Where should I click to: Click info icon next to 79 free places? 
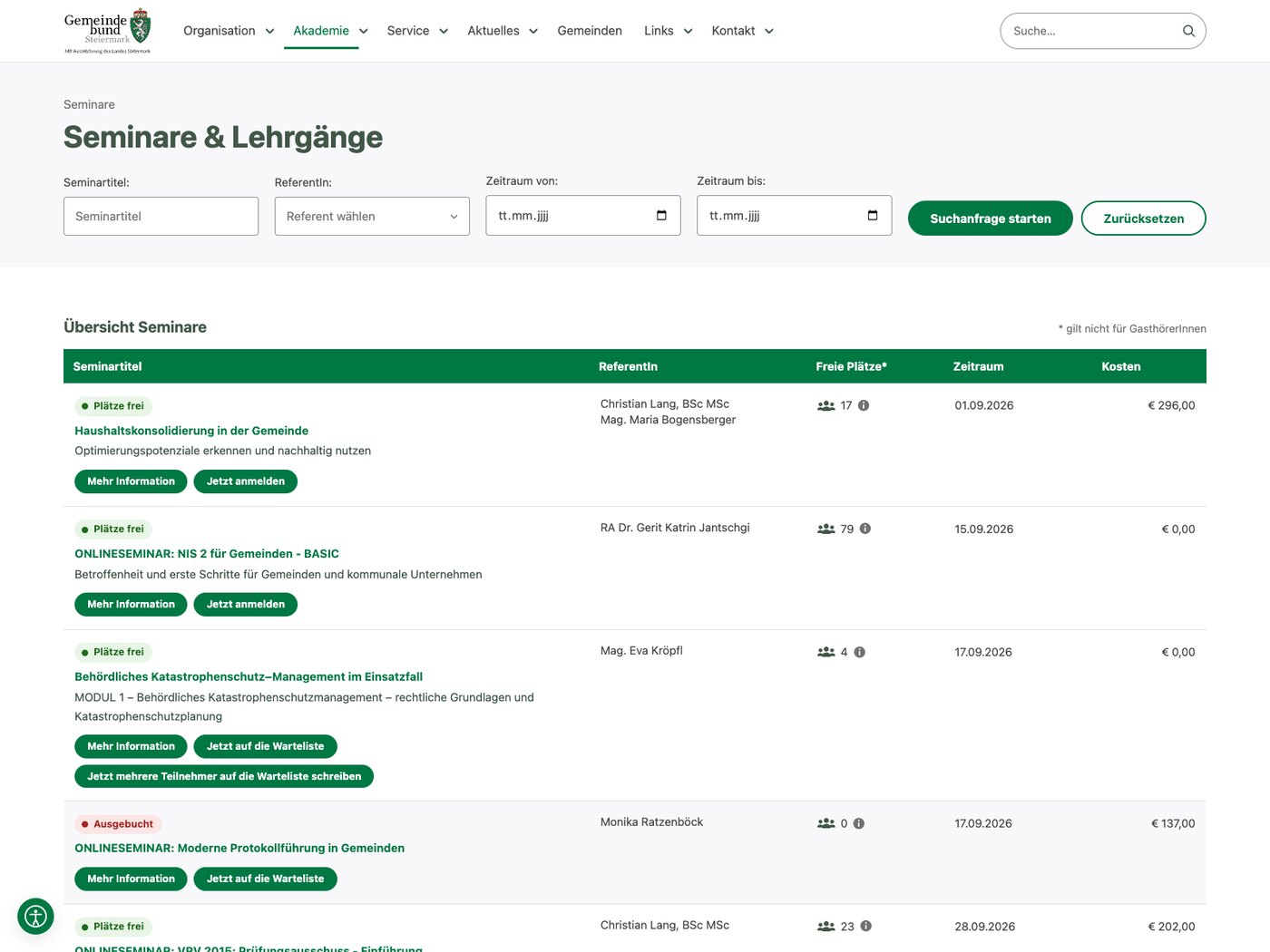[865, 529]
